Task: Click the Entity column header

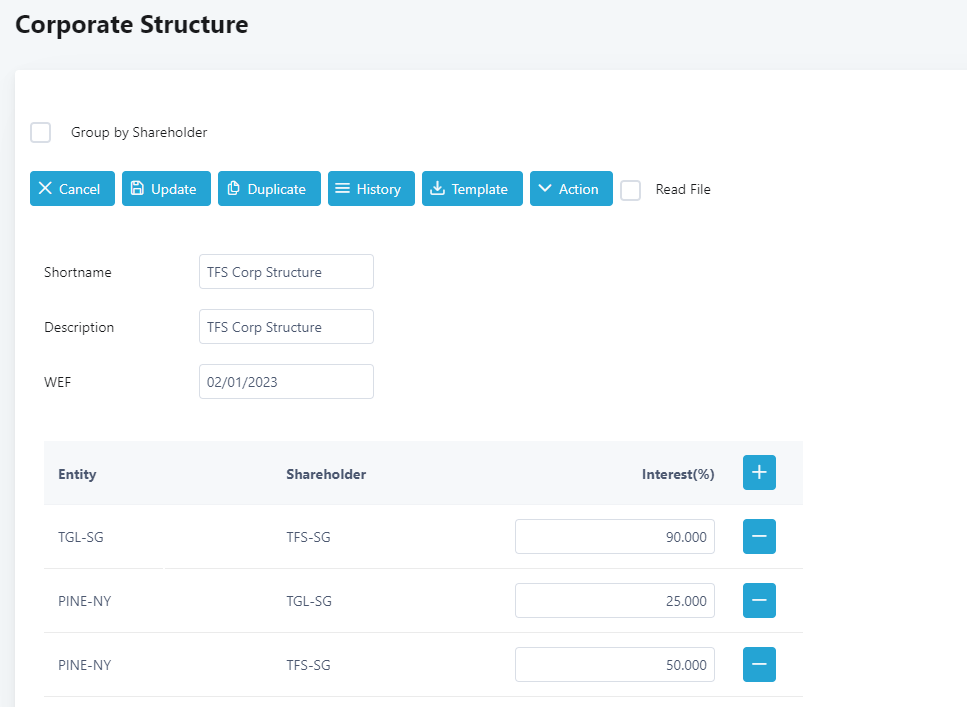Action: pos(77,474)
